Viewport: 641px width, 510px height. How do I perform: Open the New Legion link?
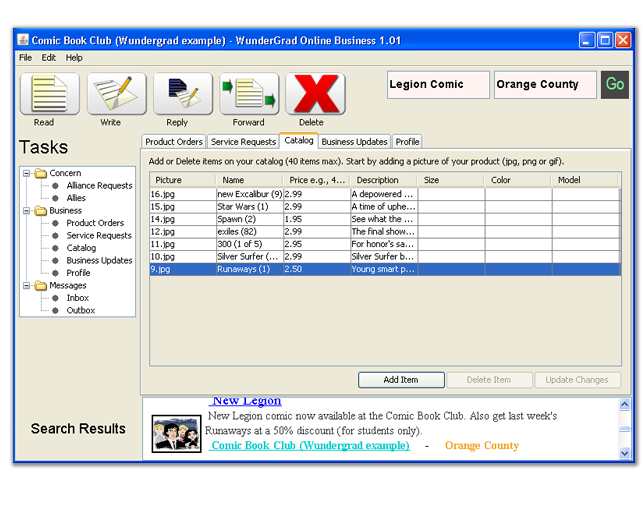(x=246, y=401)
